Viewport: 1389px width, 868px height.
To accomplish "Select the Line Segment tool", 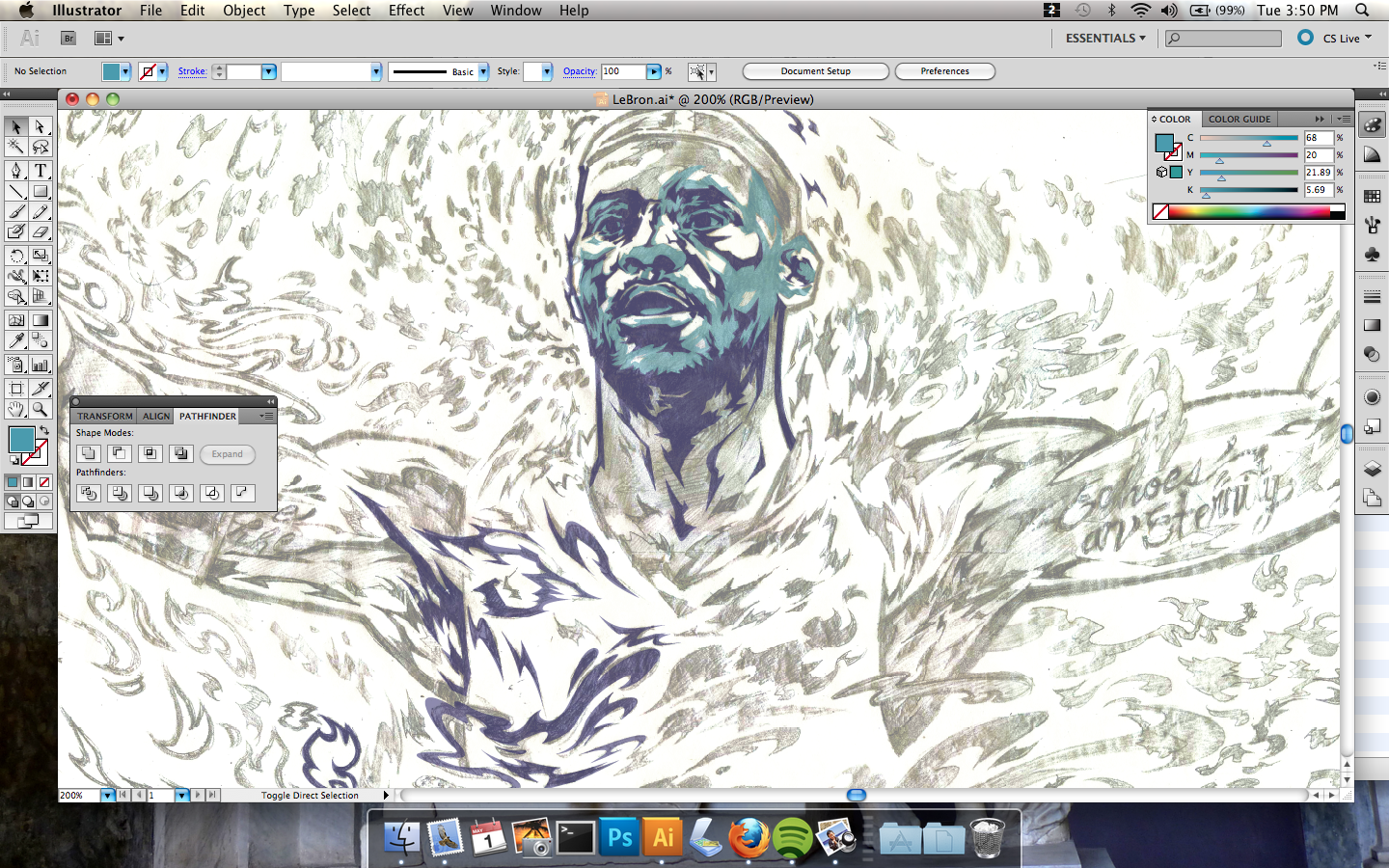I will (x=16, y=191).
